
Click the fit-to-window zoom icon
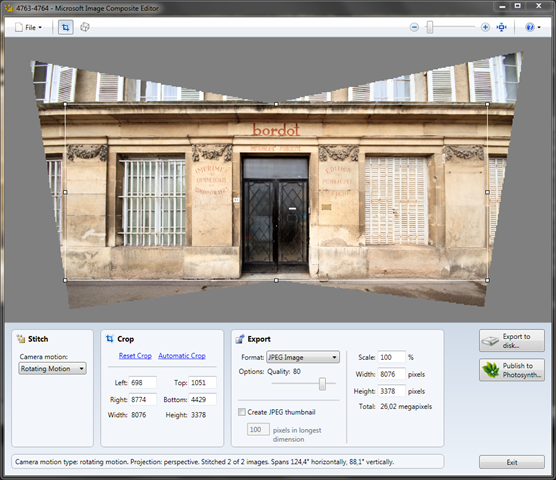pyautogui.click(x=501, y=27)
